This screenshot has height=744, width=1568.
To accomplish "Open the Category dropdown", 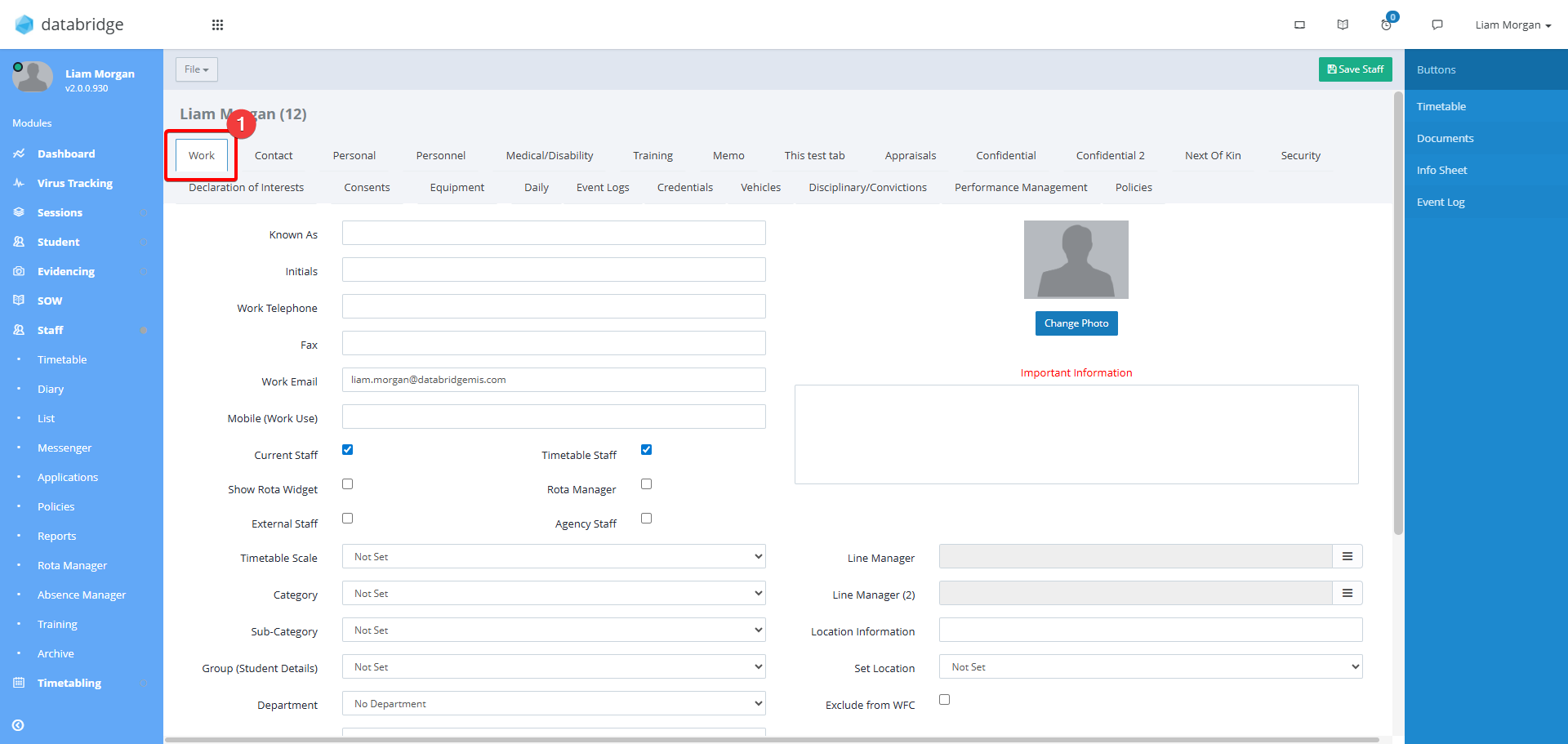I will point(554,593).
